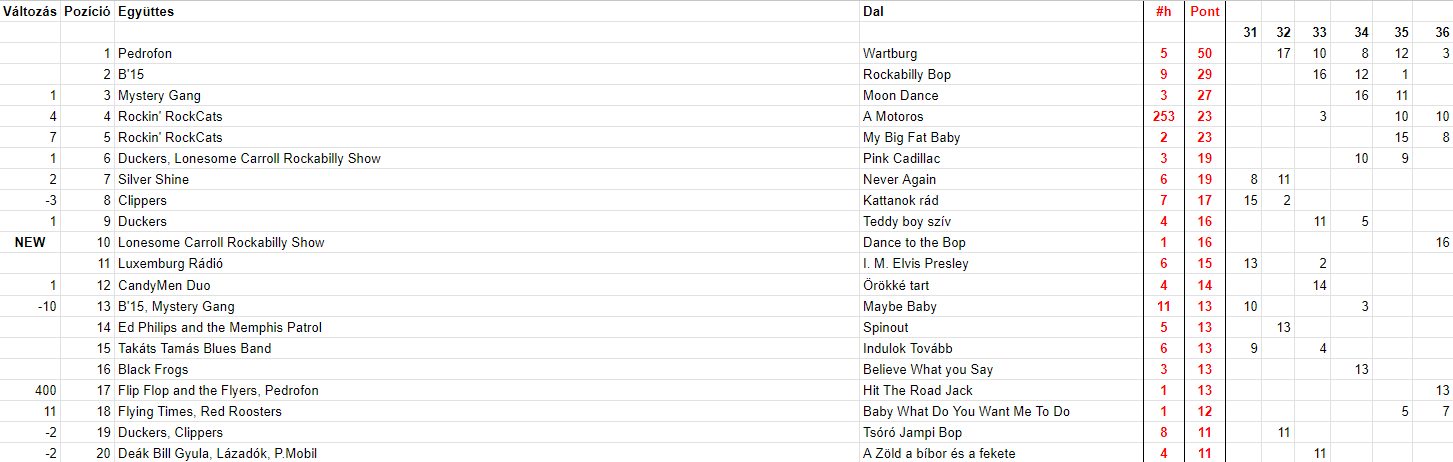Click the Tsóró Jampi Bop song cell
Screen dimensions: 1453x462
(x=1002, y=432)
